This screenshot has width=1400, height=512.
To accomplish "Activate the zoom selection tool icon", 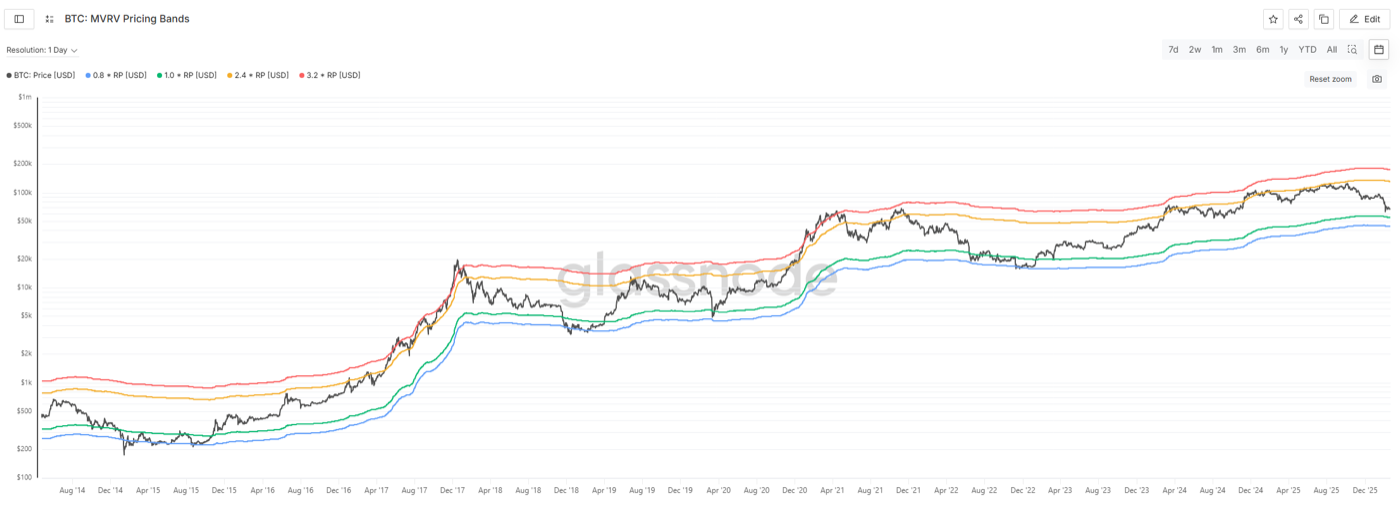I will click(1352, 49).
